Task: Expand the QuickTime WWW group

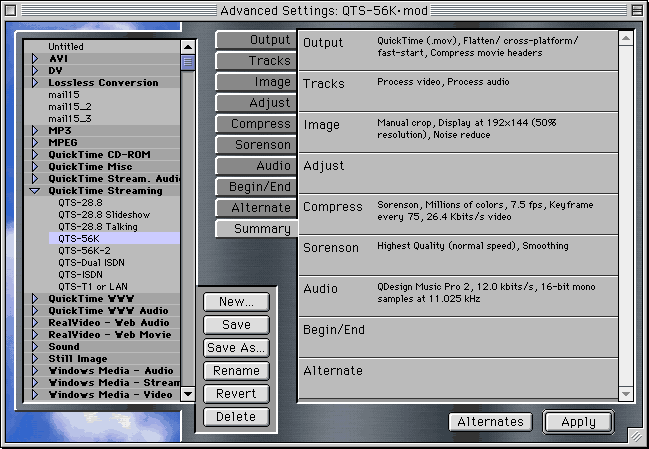Action: (35, 299)
